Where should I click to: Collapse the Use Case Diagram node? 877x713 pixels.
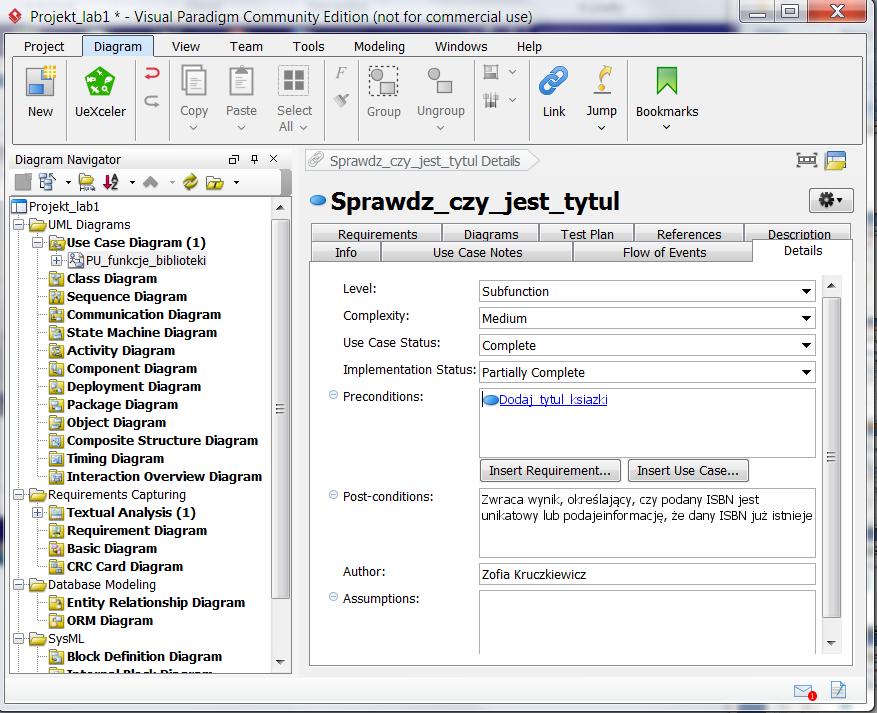tap(37, 243)
